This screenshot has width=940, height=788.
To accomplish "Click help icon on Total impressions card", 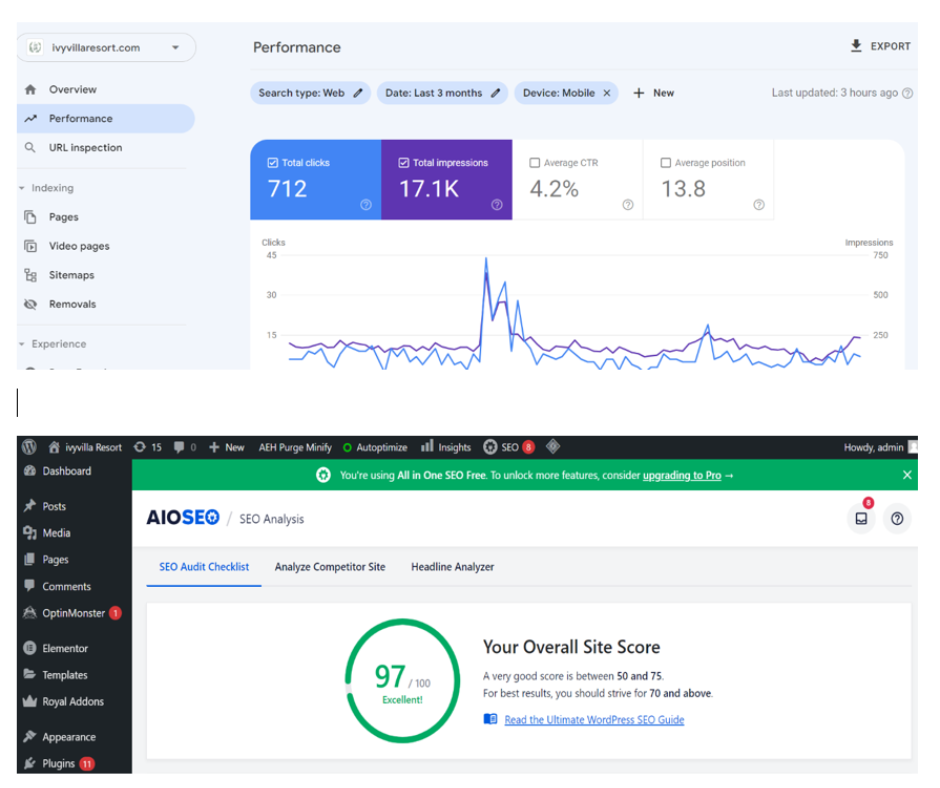I will tap(497, 205).
